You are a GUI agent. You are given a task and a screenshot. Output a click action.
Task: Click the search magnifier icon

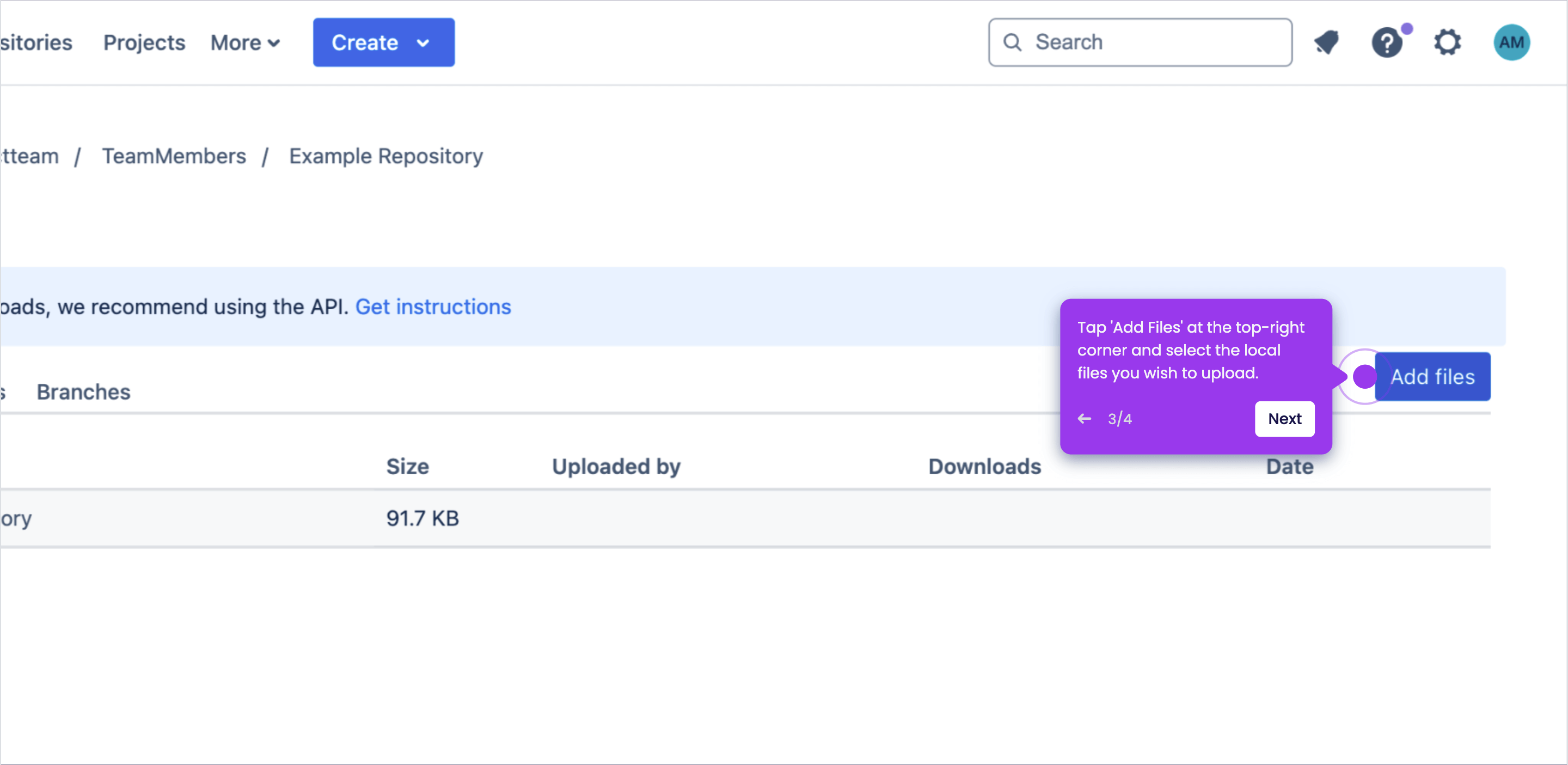pyautogui.click(x=1012, y=42)
